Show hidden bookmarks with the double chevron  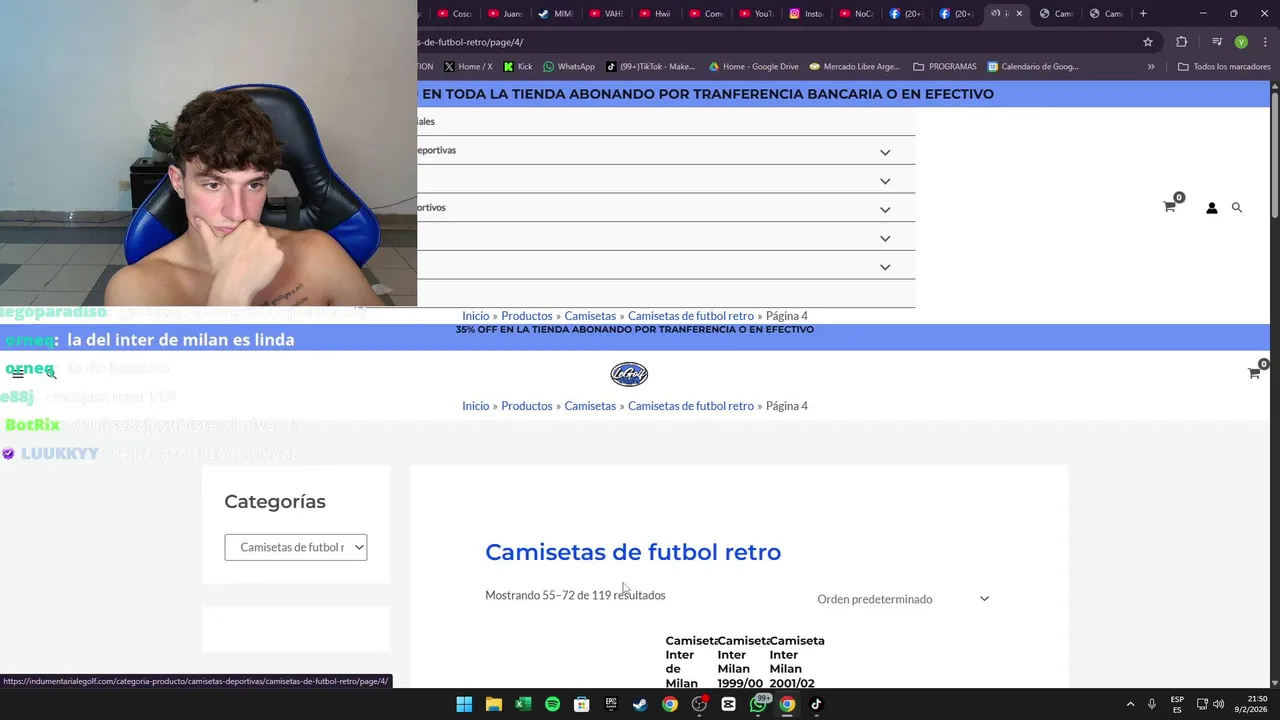[1151, 67]
